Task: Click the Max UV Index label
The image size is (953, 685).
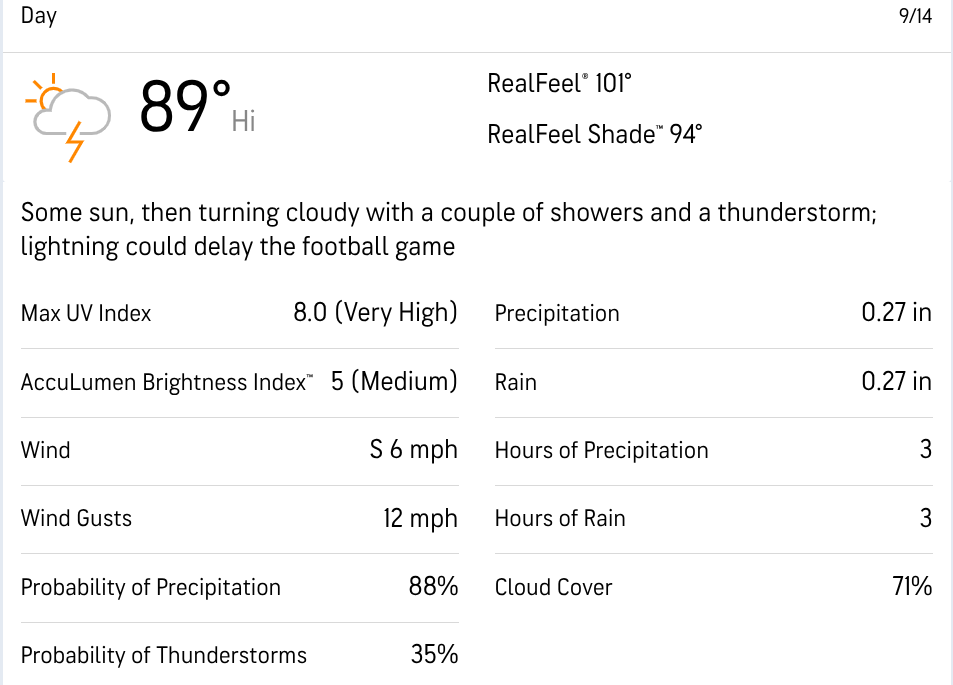Action: point(86,314)
